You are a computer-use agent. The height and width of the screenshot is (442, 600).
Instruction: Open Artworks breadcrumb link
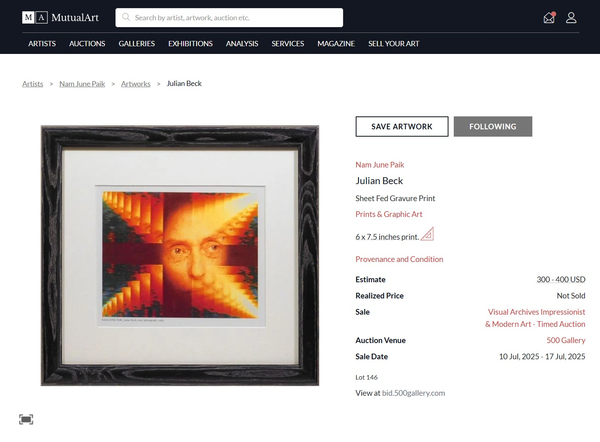[x=135, y=84]
